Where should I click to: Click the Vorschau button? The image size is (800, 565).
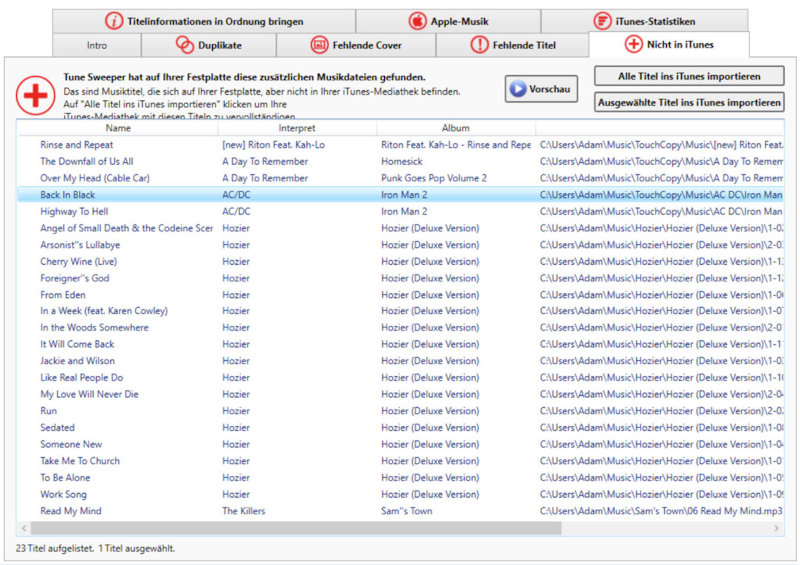pyautogui.click(x=541, y=89)
